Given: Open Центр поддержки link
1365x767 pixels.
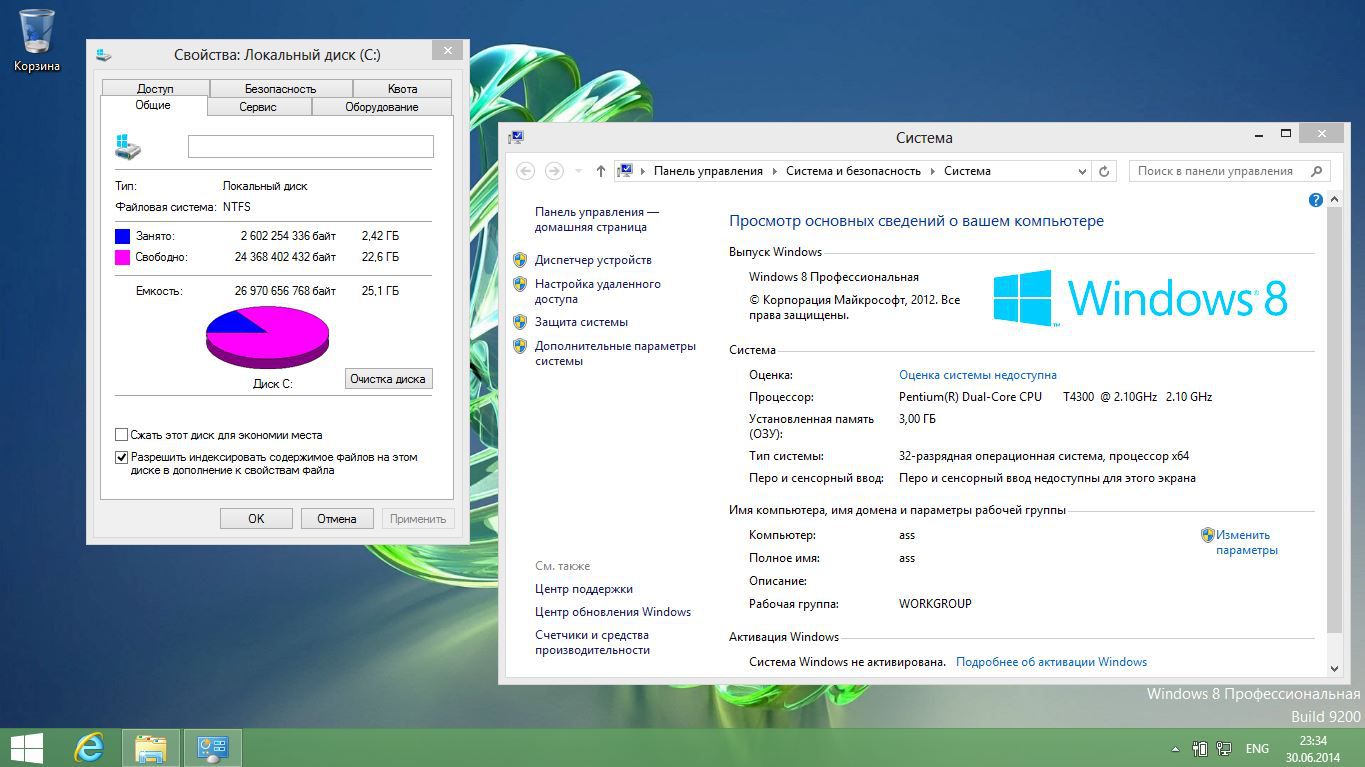Looking at the screenshot, I should [x=584, y=589].
